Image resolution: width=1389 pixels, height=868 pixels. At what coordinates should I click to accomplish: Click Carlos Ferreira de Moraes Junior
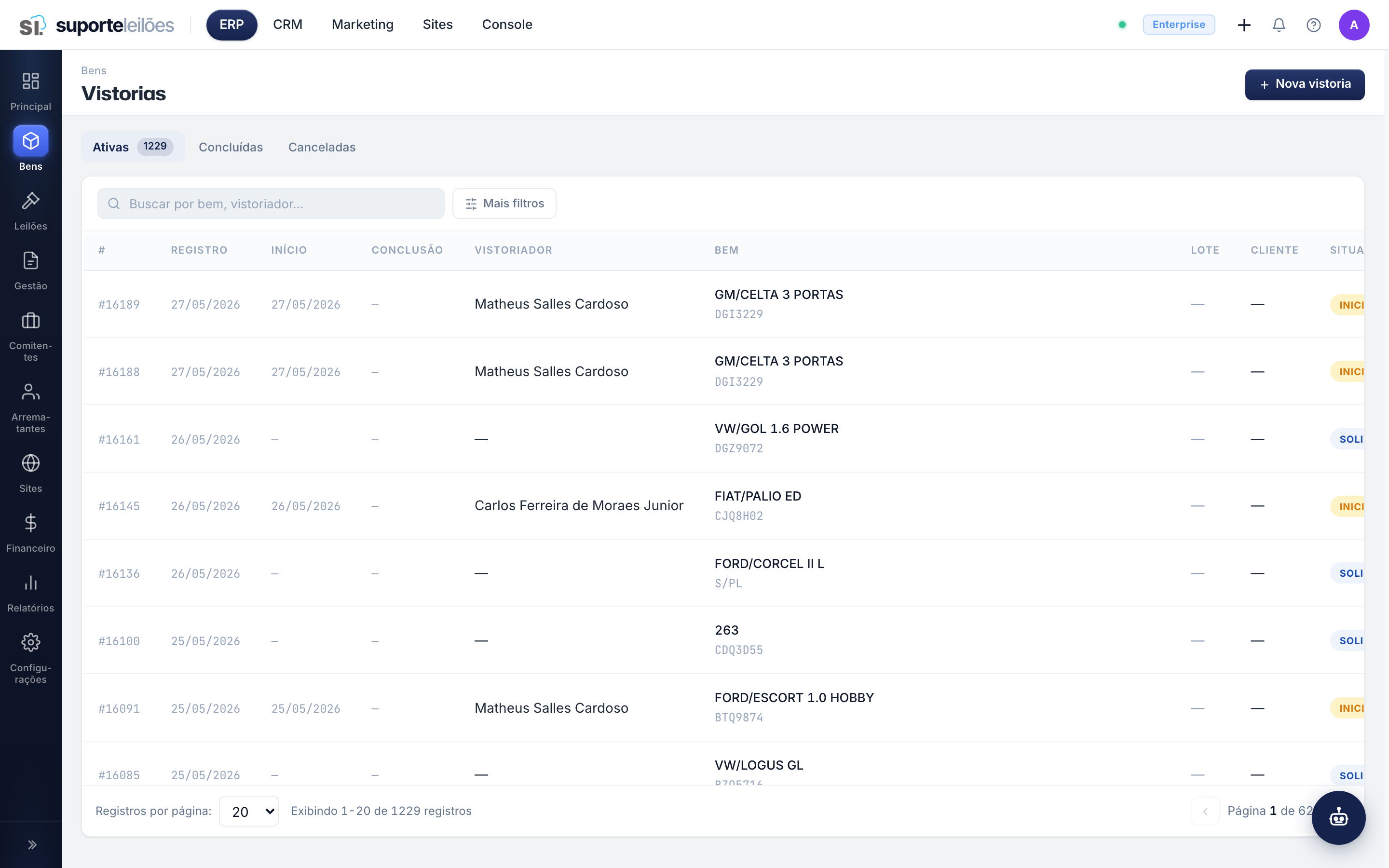pyautogui.click(x=579, y=505)
